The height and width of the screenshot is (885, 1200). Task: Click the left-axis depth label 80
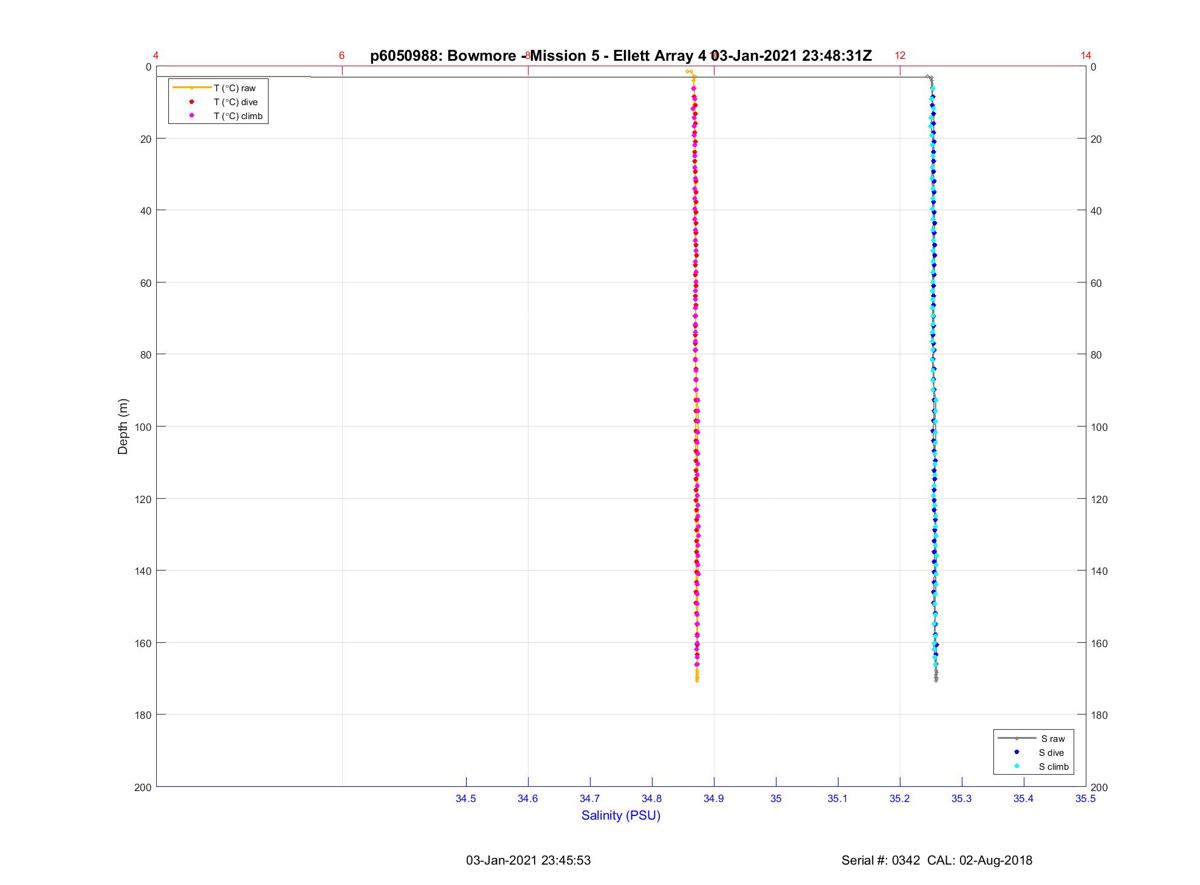click(145, 355)
